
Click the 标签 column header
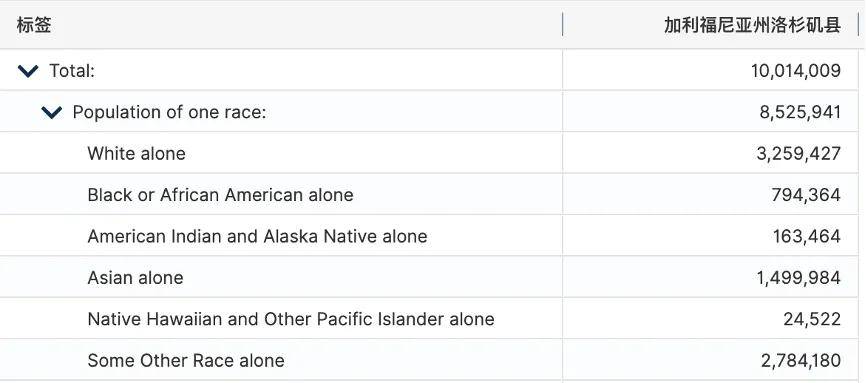pos(34,25)
